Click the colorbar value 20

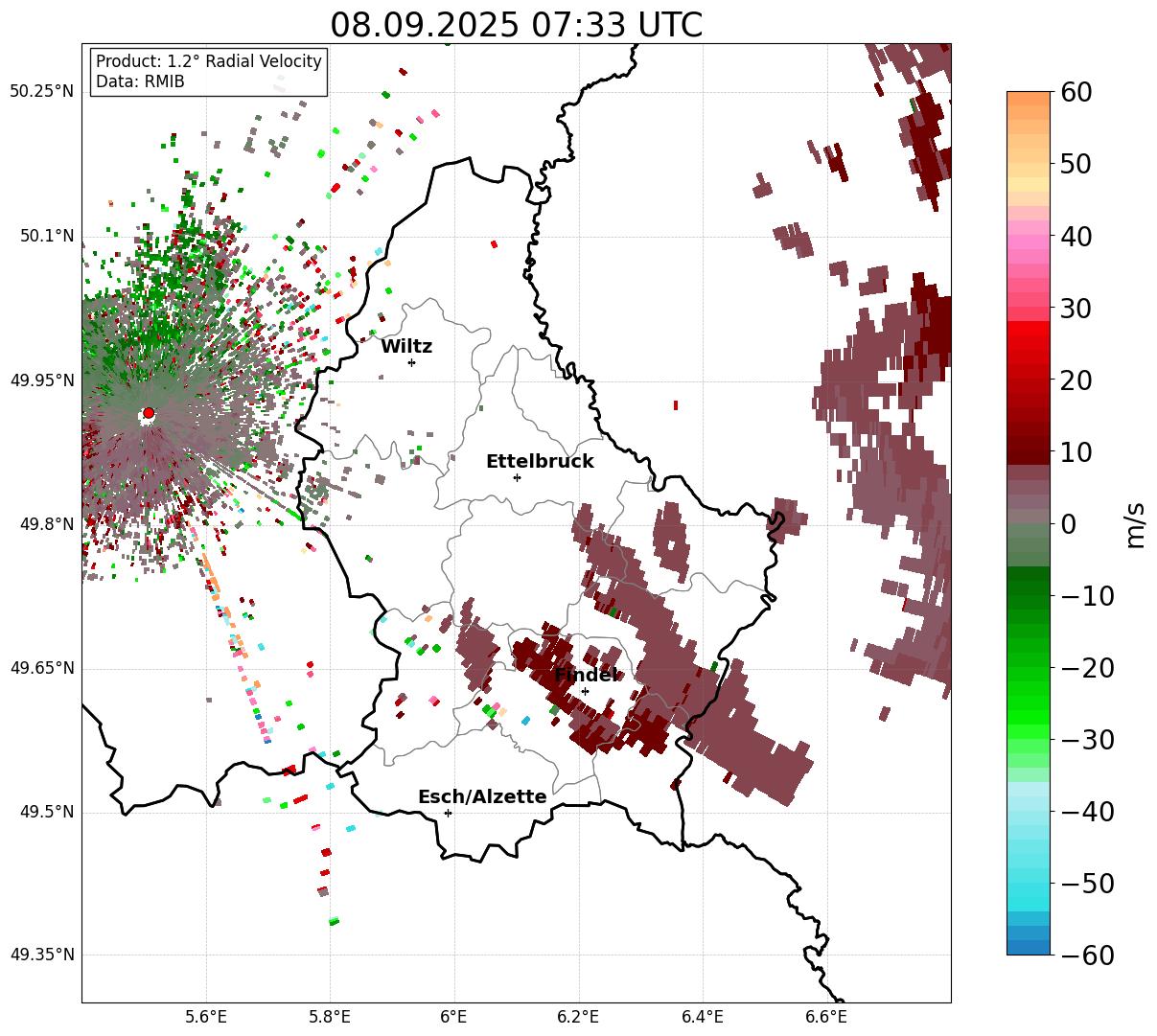pos(1077,380)
